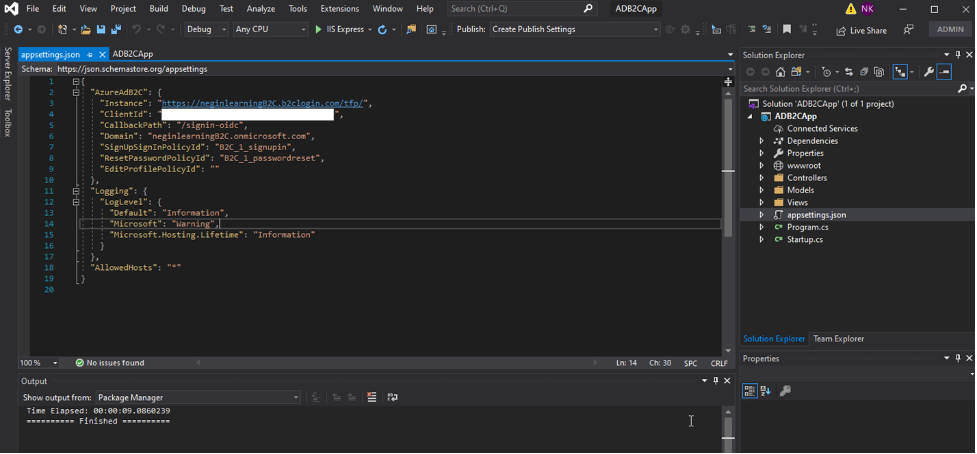The height and width of the screenshot is (454, 977).
Task: Toggle pin on appsettings.json tab
Action: click(90, 54)
